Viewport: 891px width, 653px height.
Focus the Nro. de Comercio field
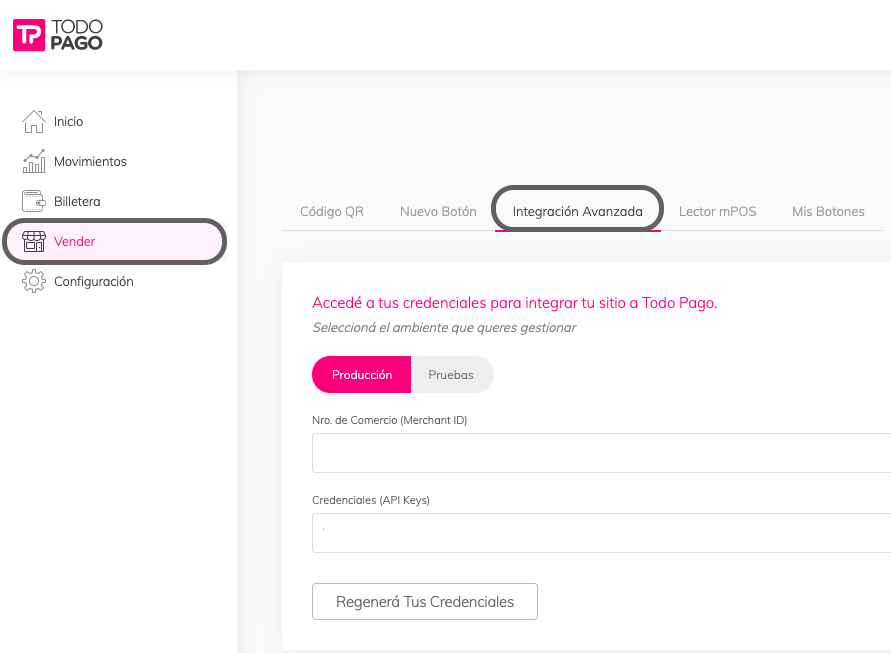601,453
